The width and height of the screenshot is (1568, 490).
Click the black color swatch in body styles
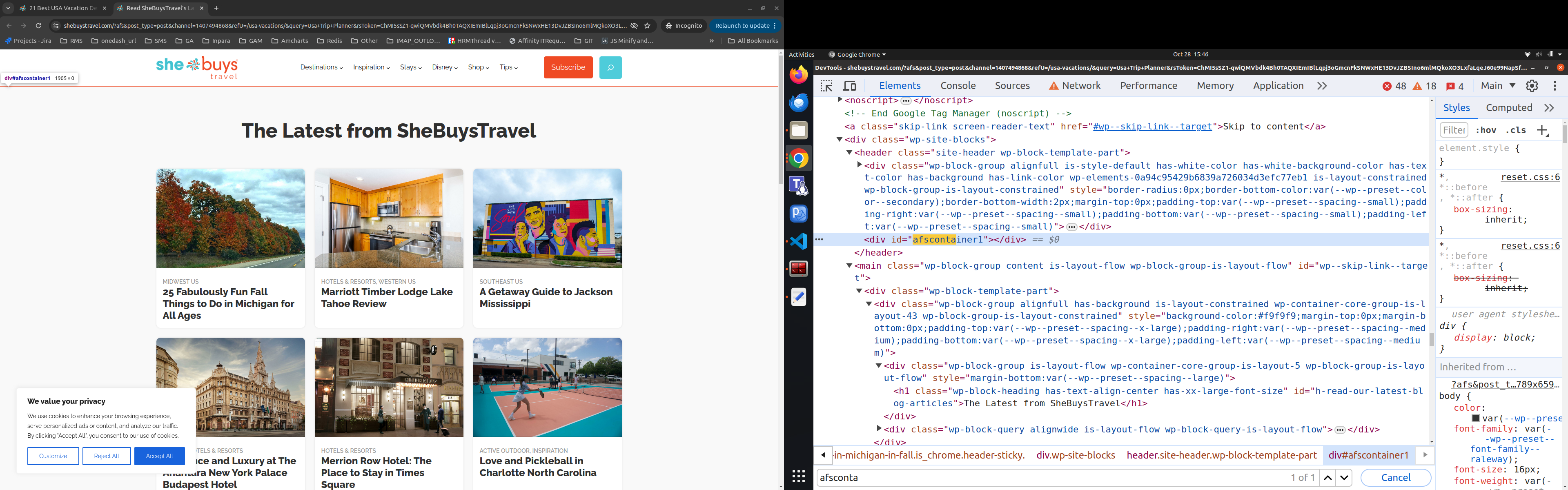pyautogui.click(x=1475, y=419)
